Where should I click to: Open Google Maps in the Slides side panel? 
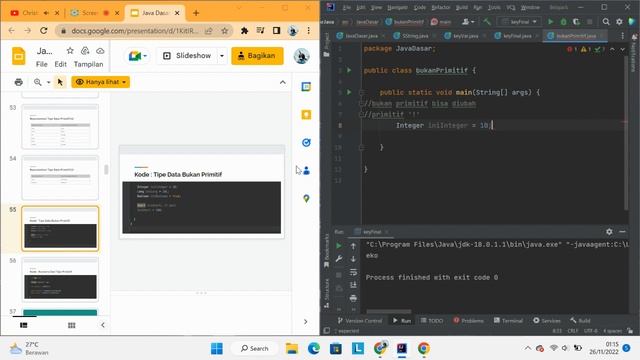(x=306, y=198)
